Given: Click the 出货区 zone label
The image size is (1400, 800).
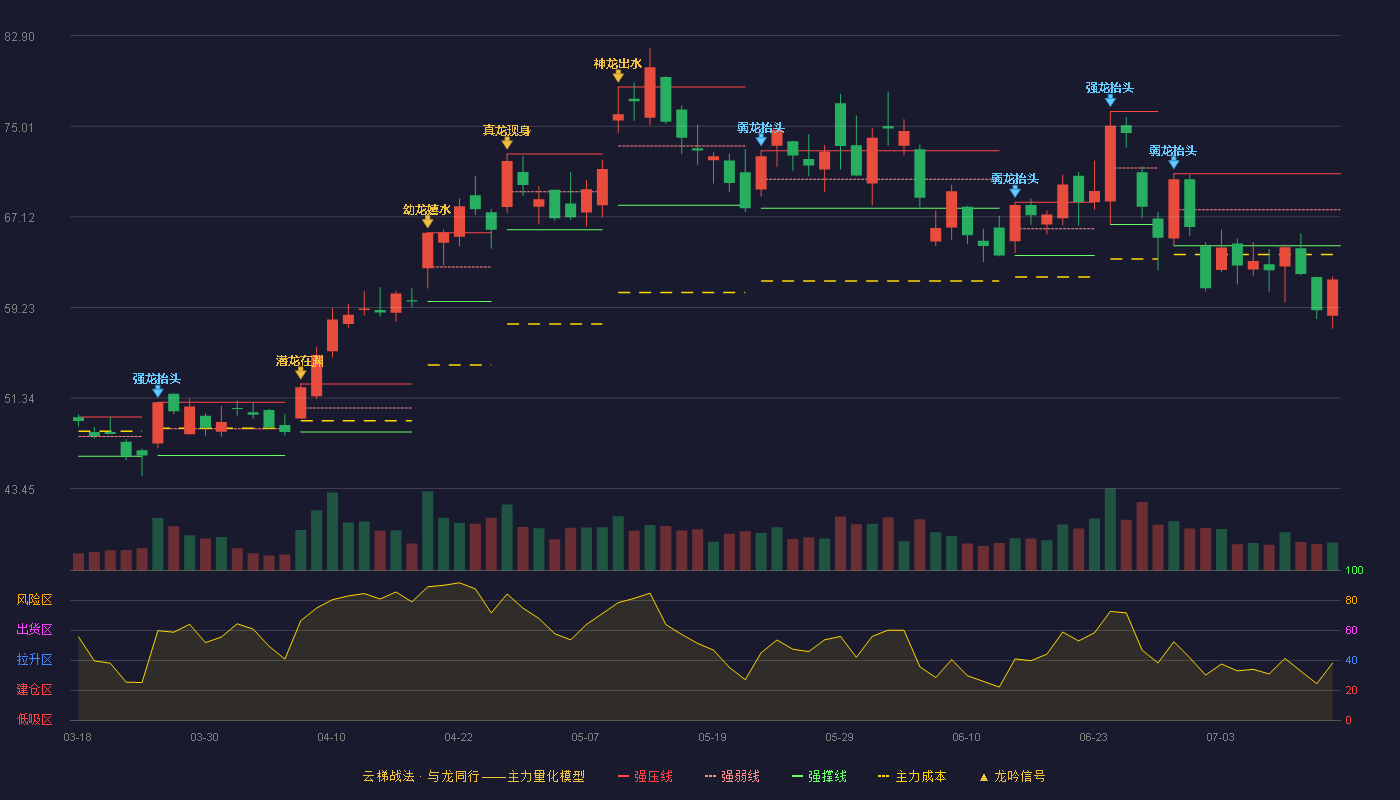Looking at the screenshot, I should (34, 630).
